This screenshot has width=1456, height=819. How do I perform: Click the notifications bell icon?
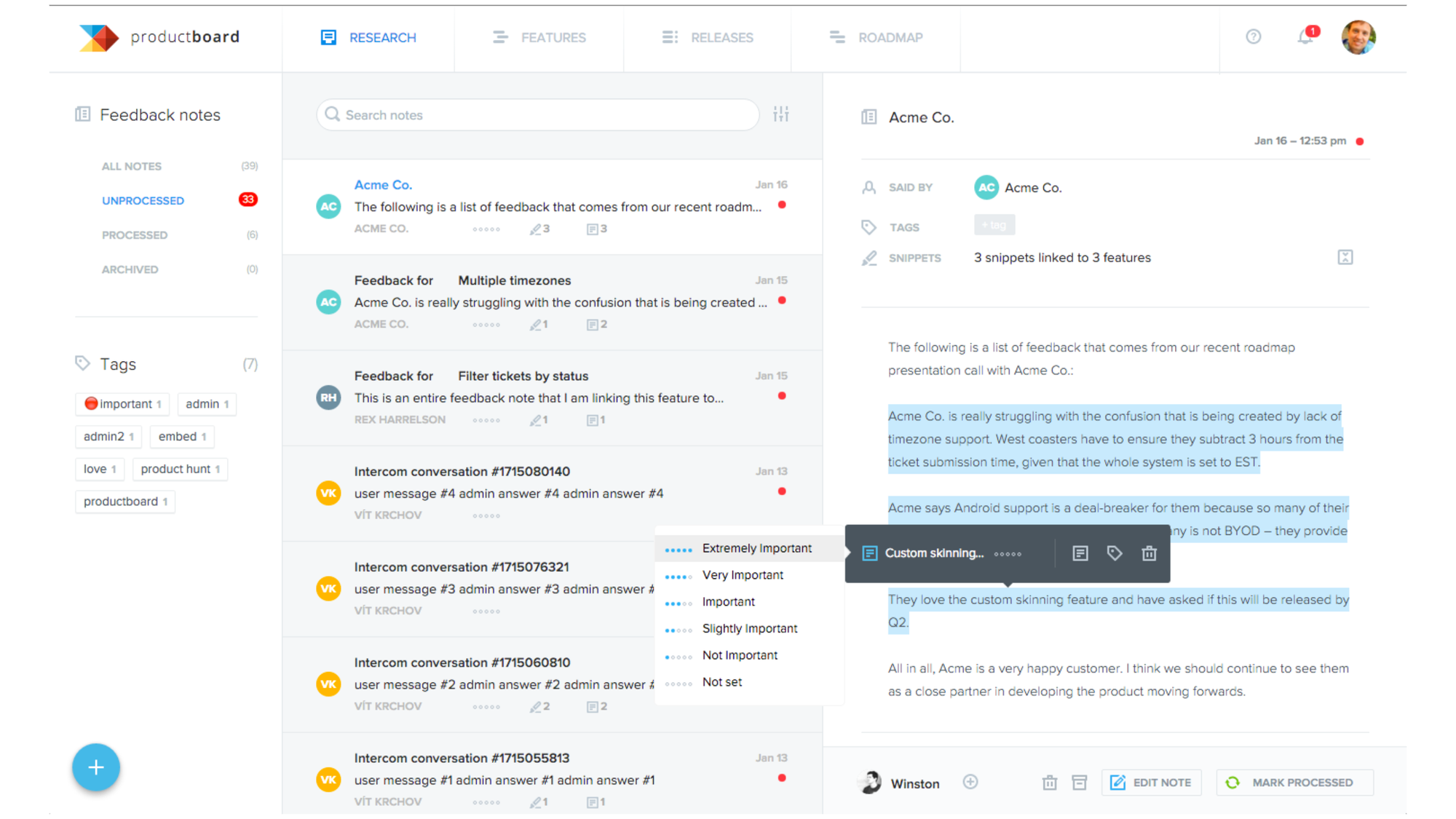(1305, 37)
